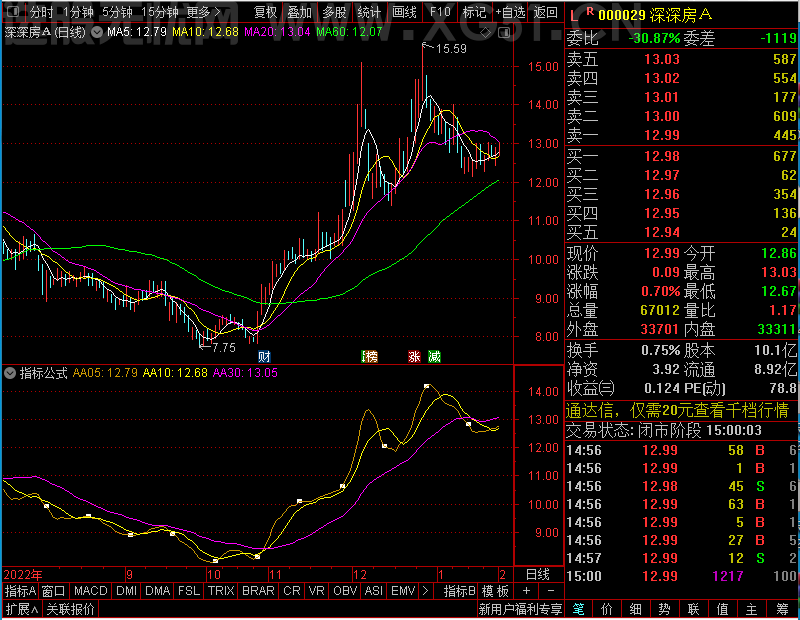
Task: Click the 返回 back button
Action: (x=545, y=11)
